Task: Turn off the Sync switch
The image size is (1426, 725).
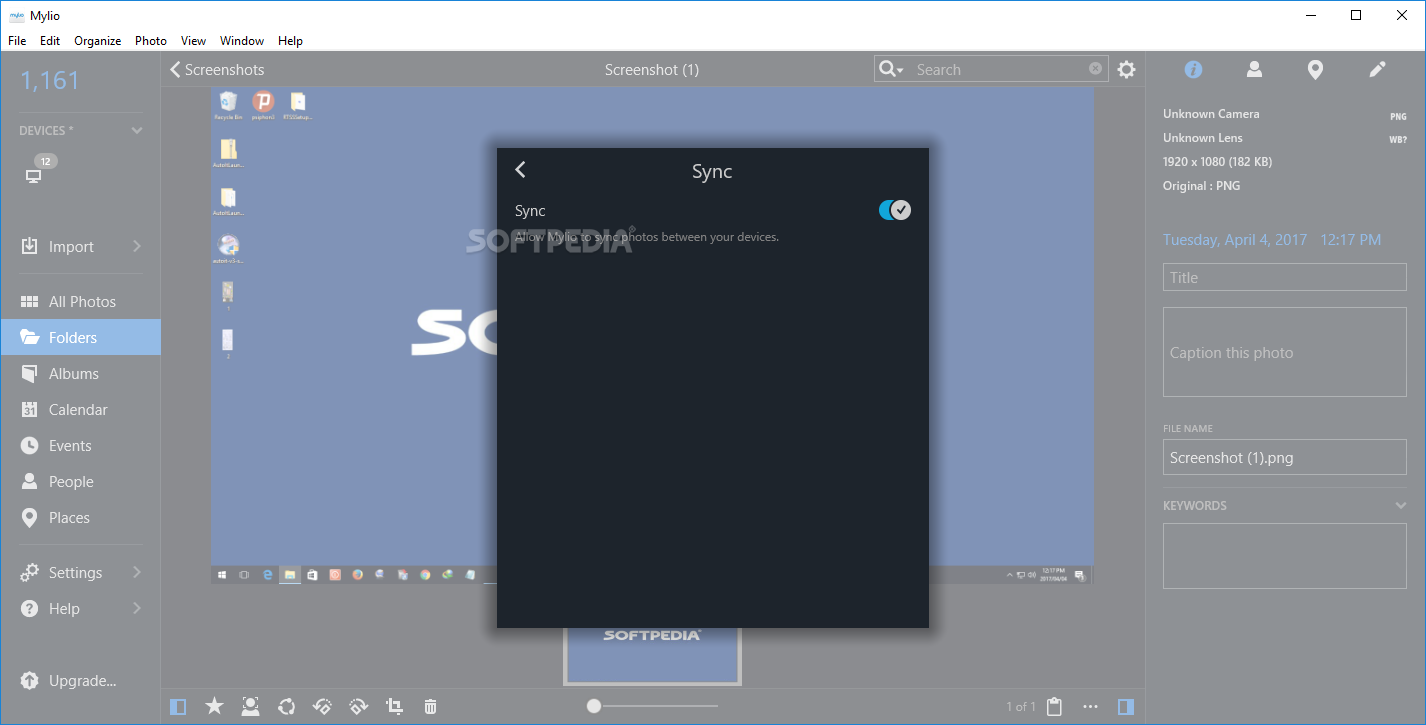Action: pyautogui.click(x=895, y=210)
